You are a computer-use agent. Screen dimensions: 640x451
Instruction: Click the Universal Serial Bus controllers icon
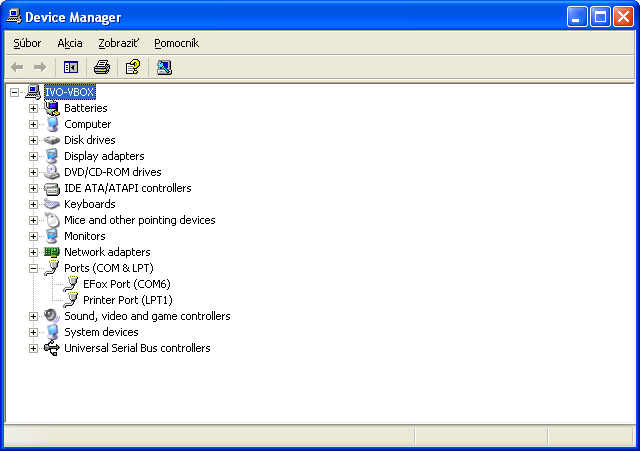52,348
